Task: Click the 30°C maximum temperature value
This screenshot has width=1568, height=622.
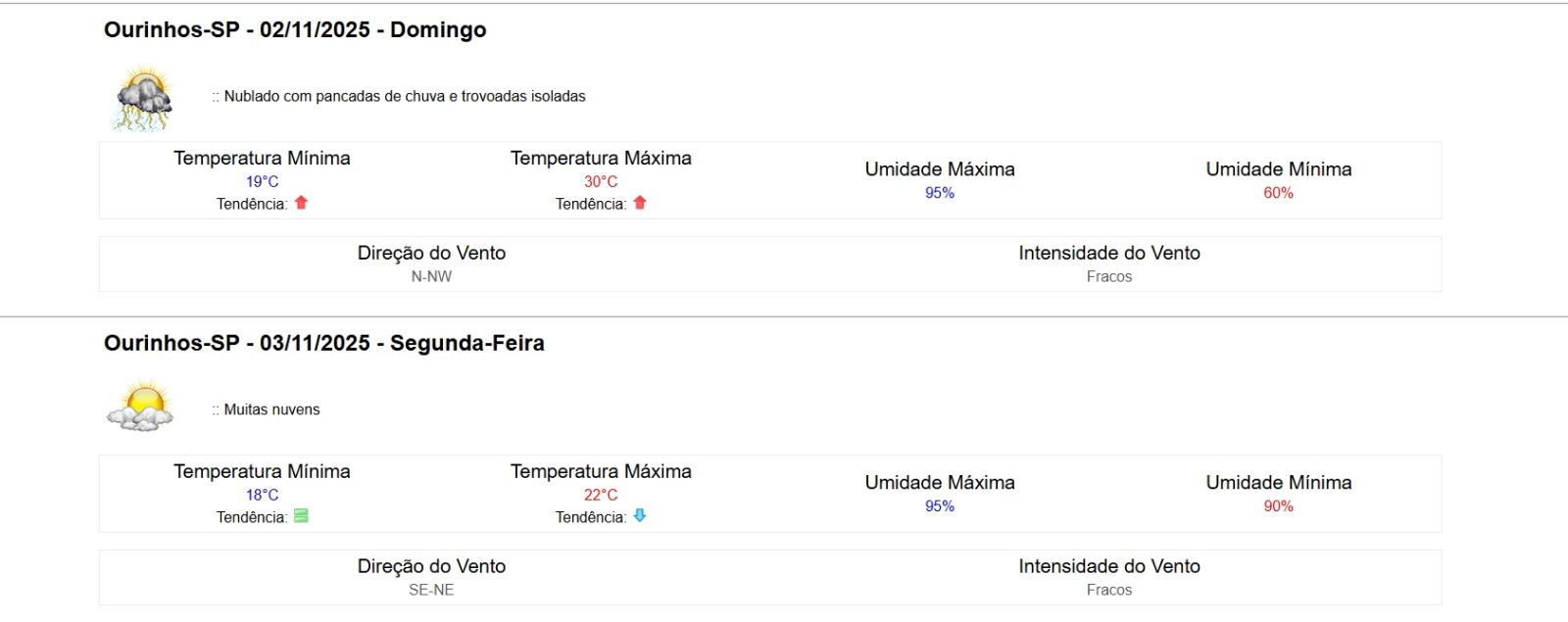Action: [x=601, y=181]
